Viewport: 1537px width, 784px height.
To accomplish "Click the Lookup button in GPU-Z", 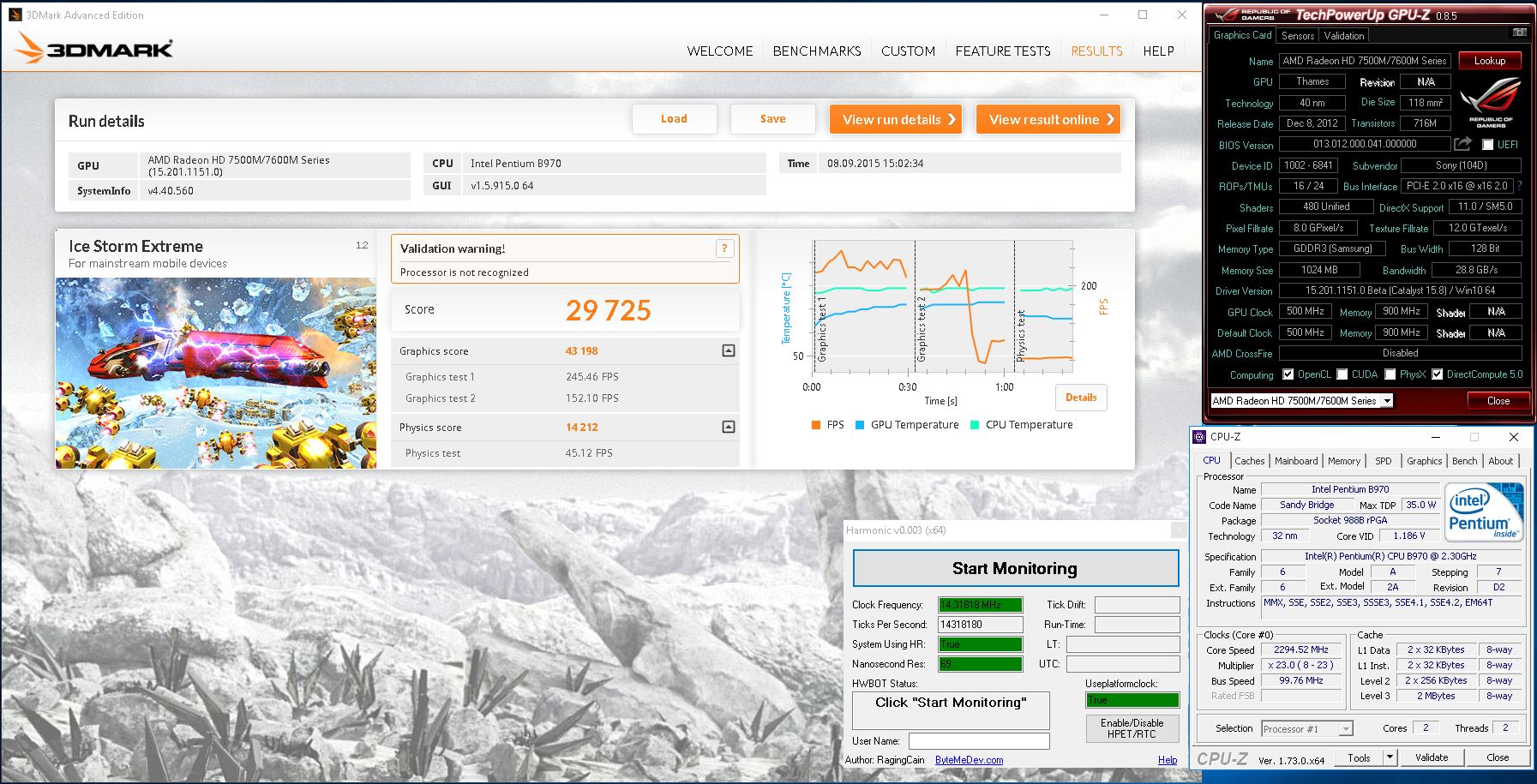I will pyautogui.click(x=1490, y=61).
